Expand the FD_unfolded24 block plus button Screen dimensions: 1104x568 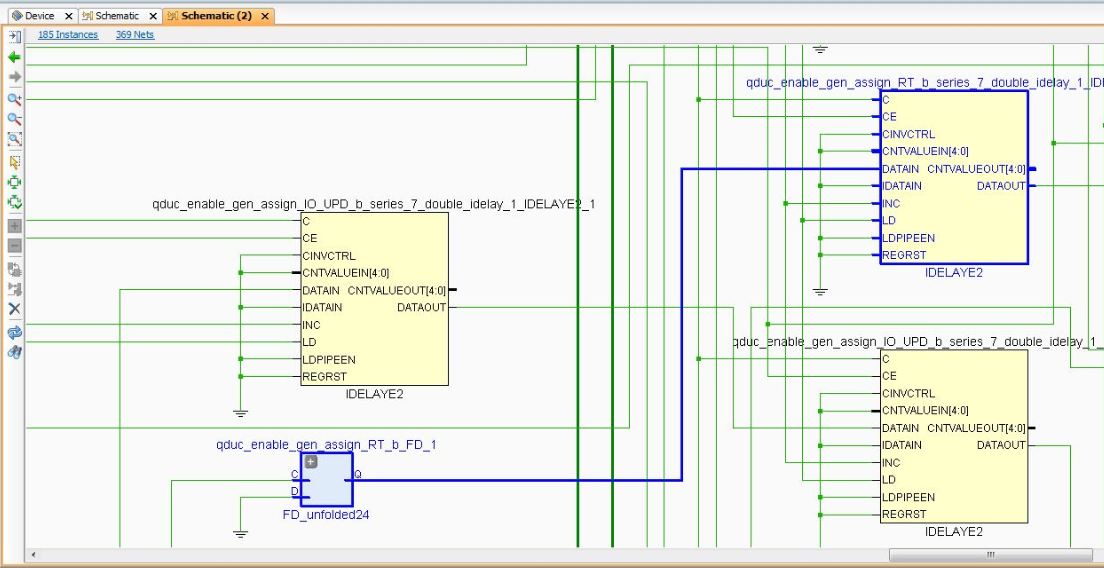click(311, 462)
